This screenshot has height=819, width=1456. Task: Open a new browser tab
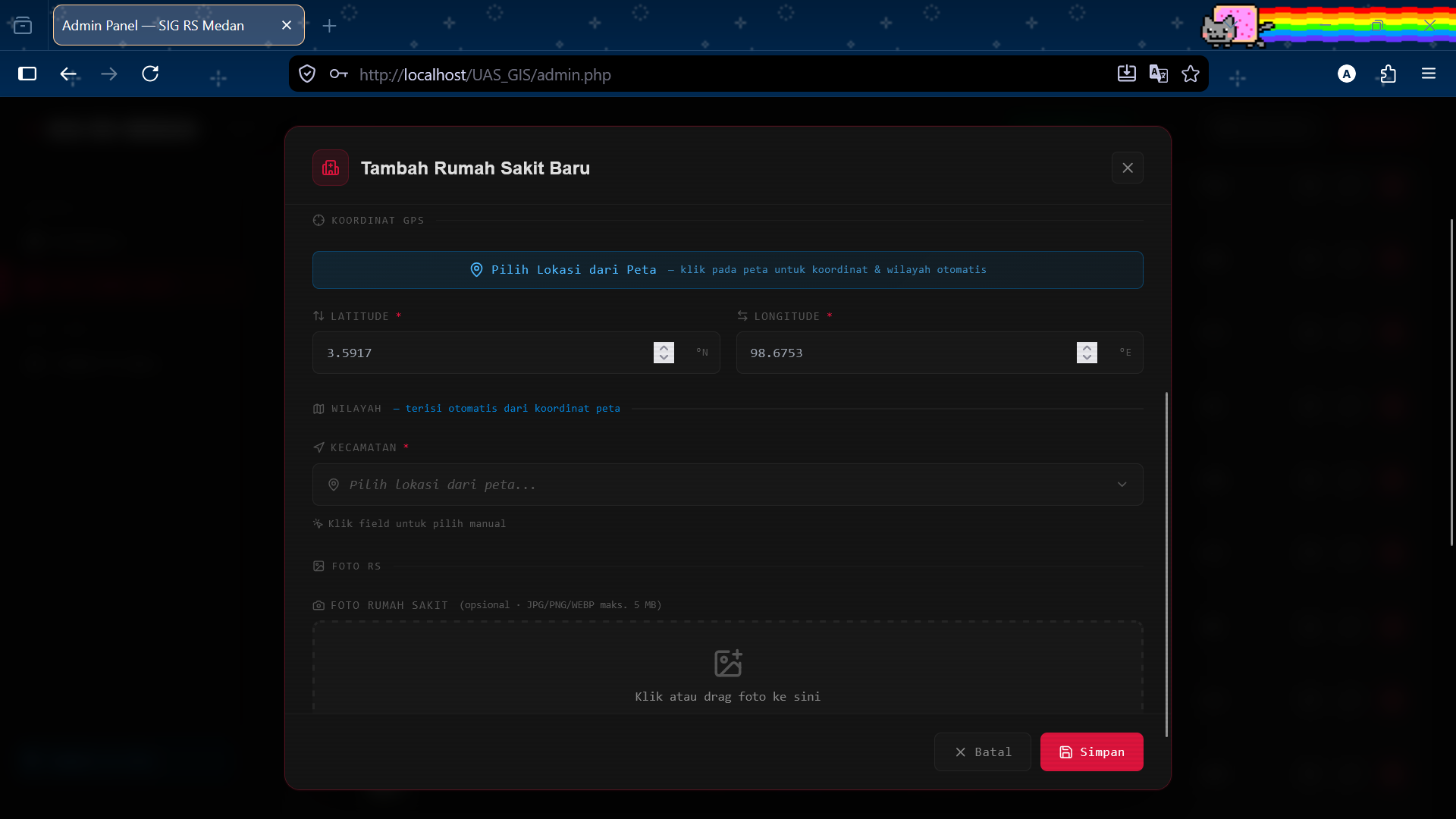pyautogui.click(x=329, y=26)
